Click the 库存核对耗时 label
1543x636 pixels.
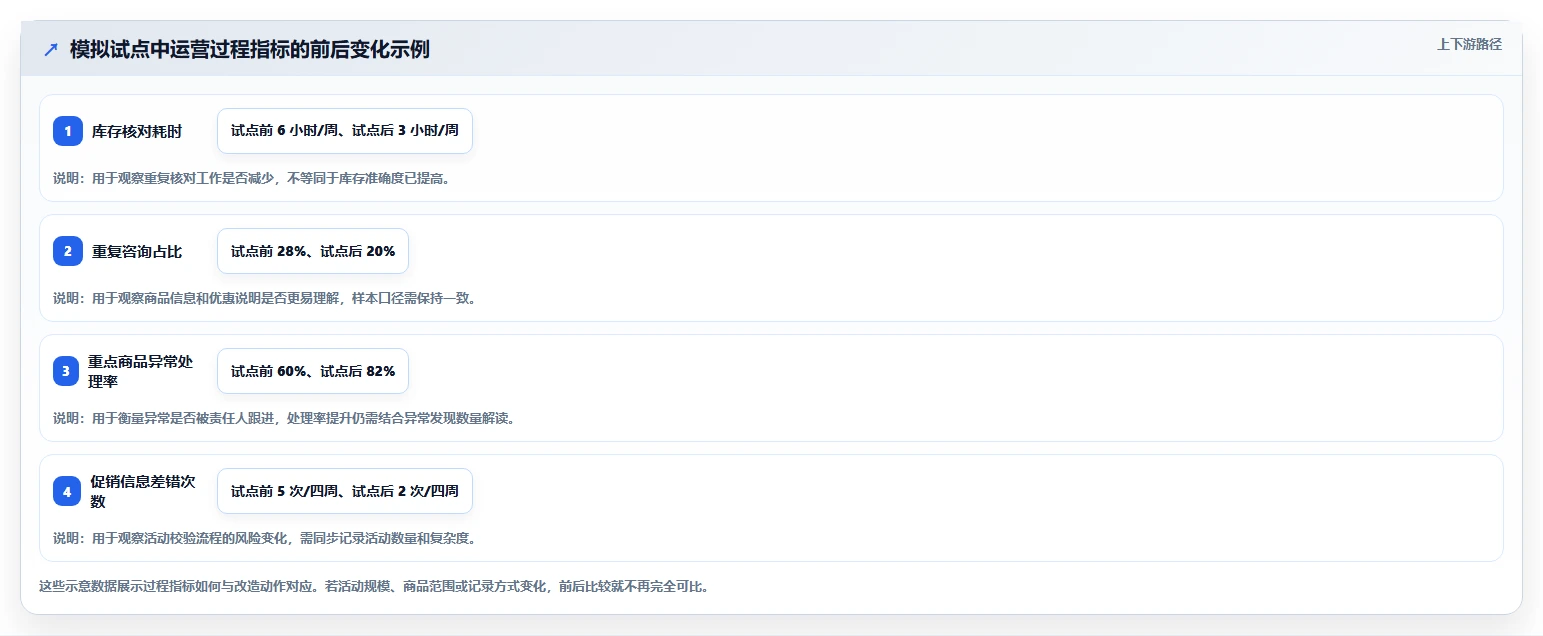click(x=137, y=131)
